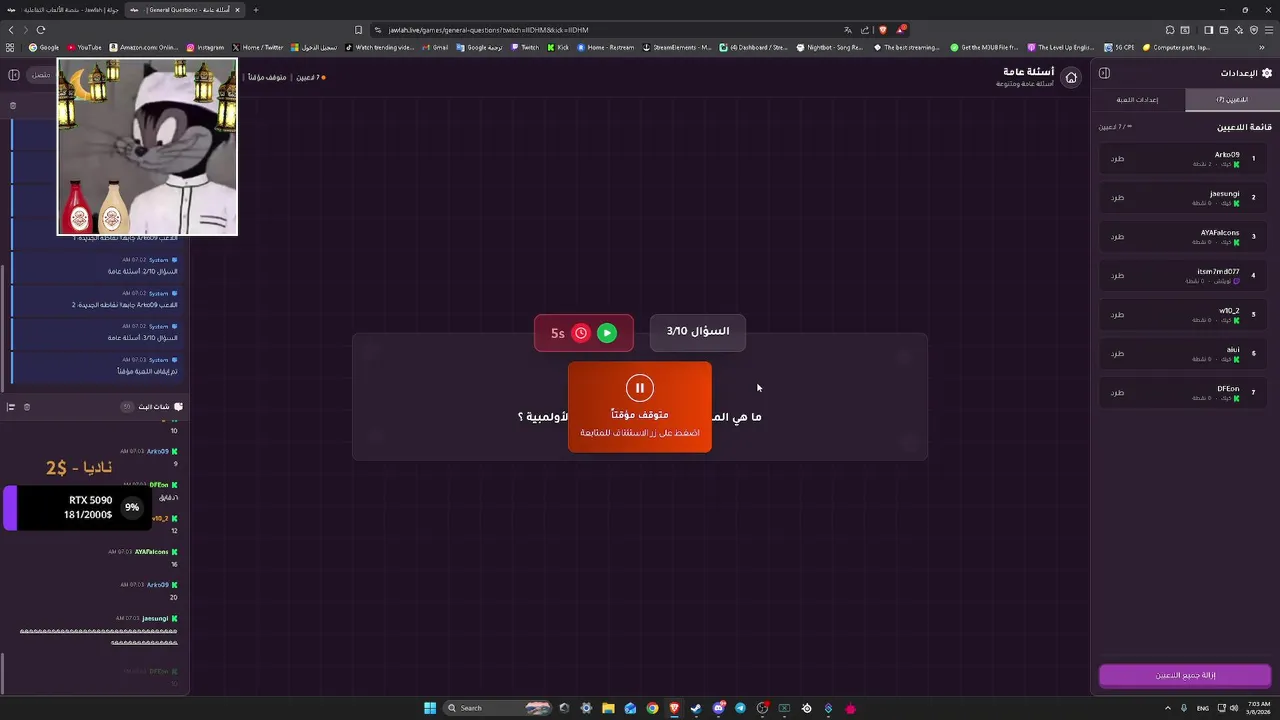This screenshot has height=720, width=1280.
Task: Click the pause icon in the orange overlay
Action: (x=640, y=388)
